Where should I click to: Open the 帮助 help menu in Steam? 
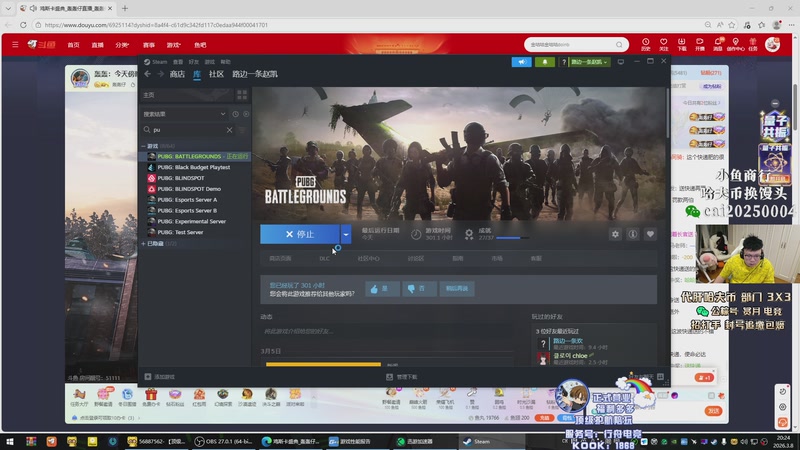tap(226, 62)
